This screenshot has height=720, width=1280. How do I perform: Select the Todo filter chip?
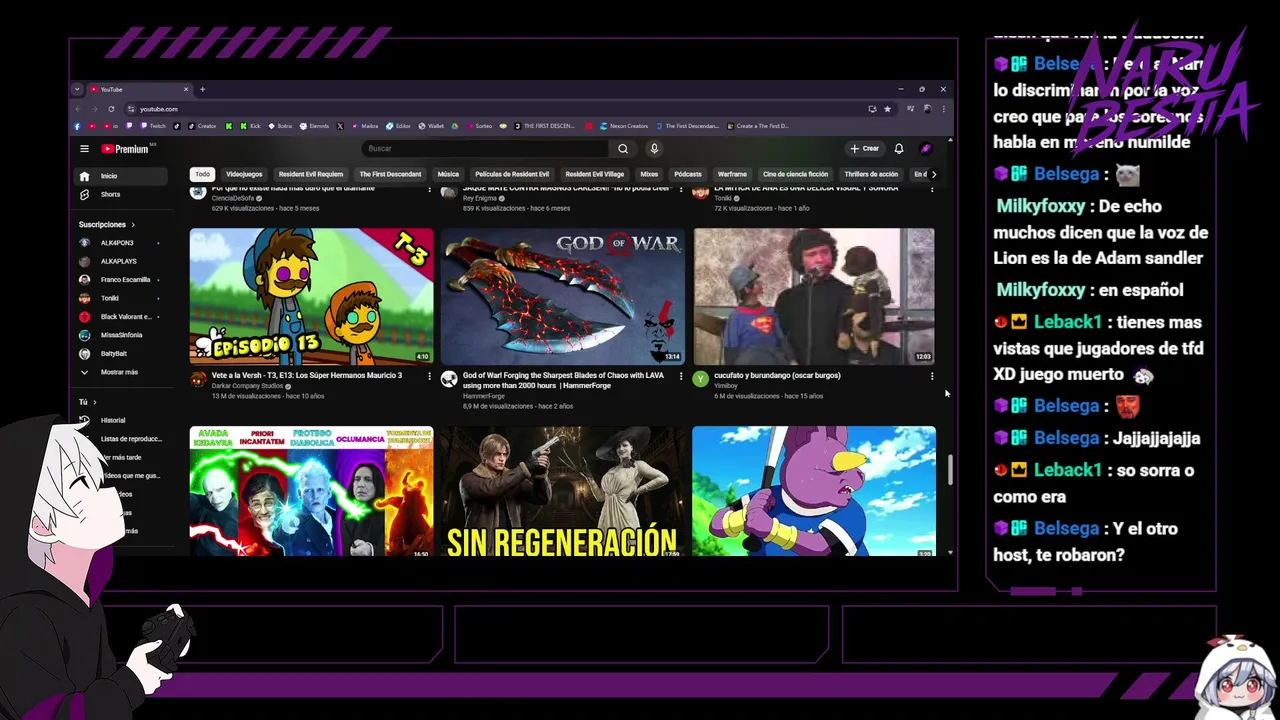tap(203, 174)
